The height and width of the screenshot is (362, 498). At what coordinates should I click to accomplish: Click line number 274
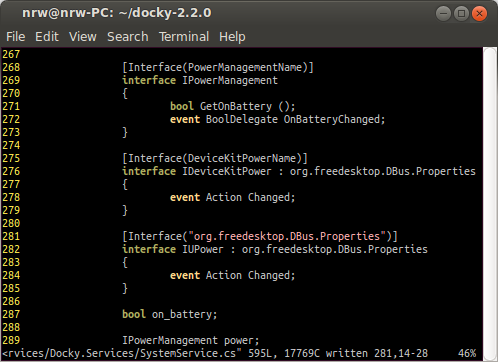coord(11,145)
